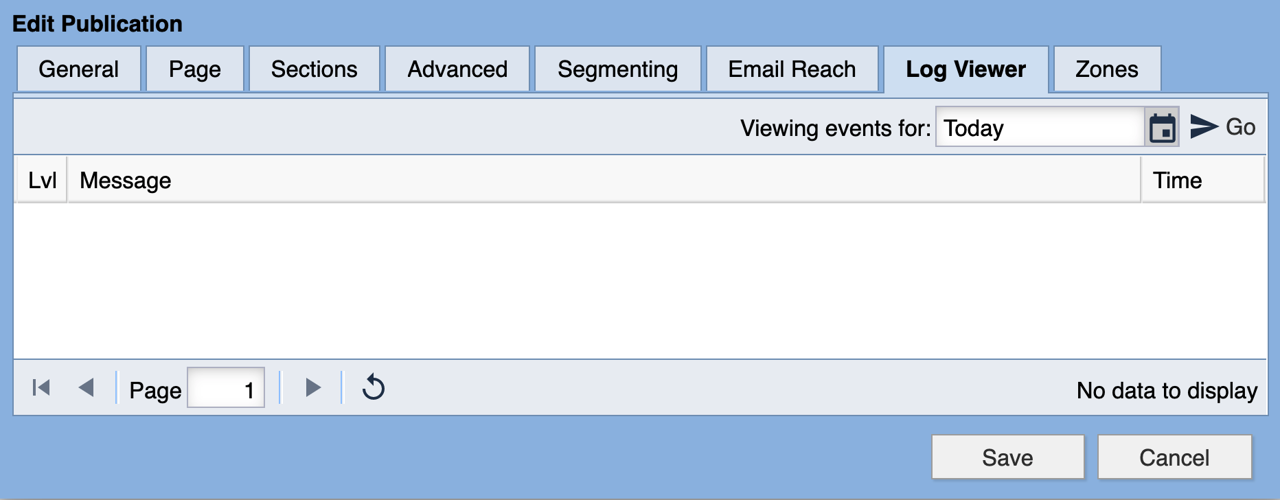Select the Zones tab
Viewport: 1280px width, 500px height.
1106,70
